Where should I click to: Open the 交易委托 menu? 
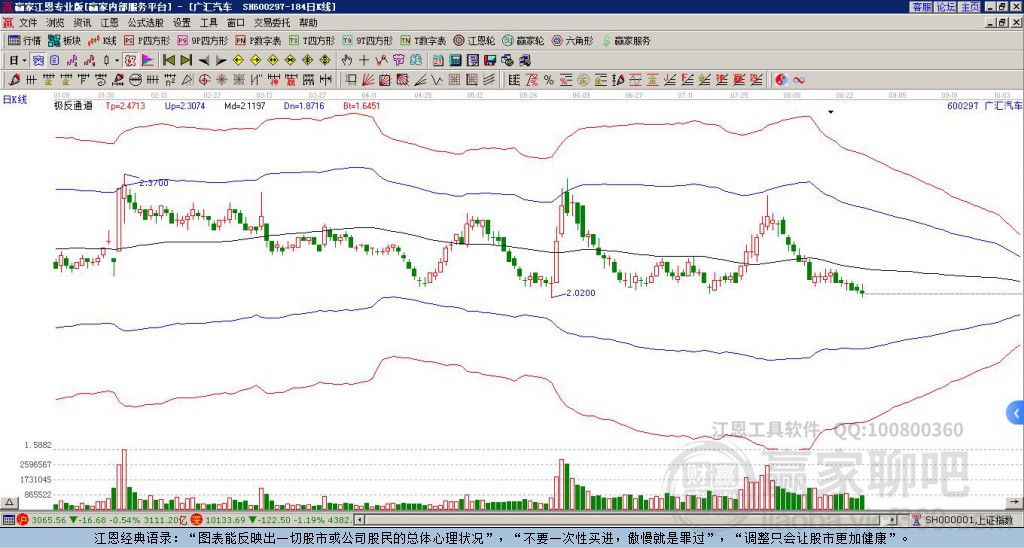point(272,23)
